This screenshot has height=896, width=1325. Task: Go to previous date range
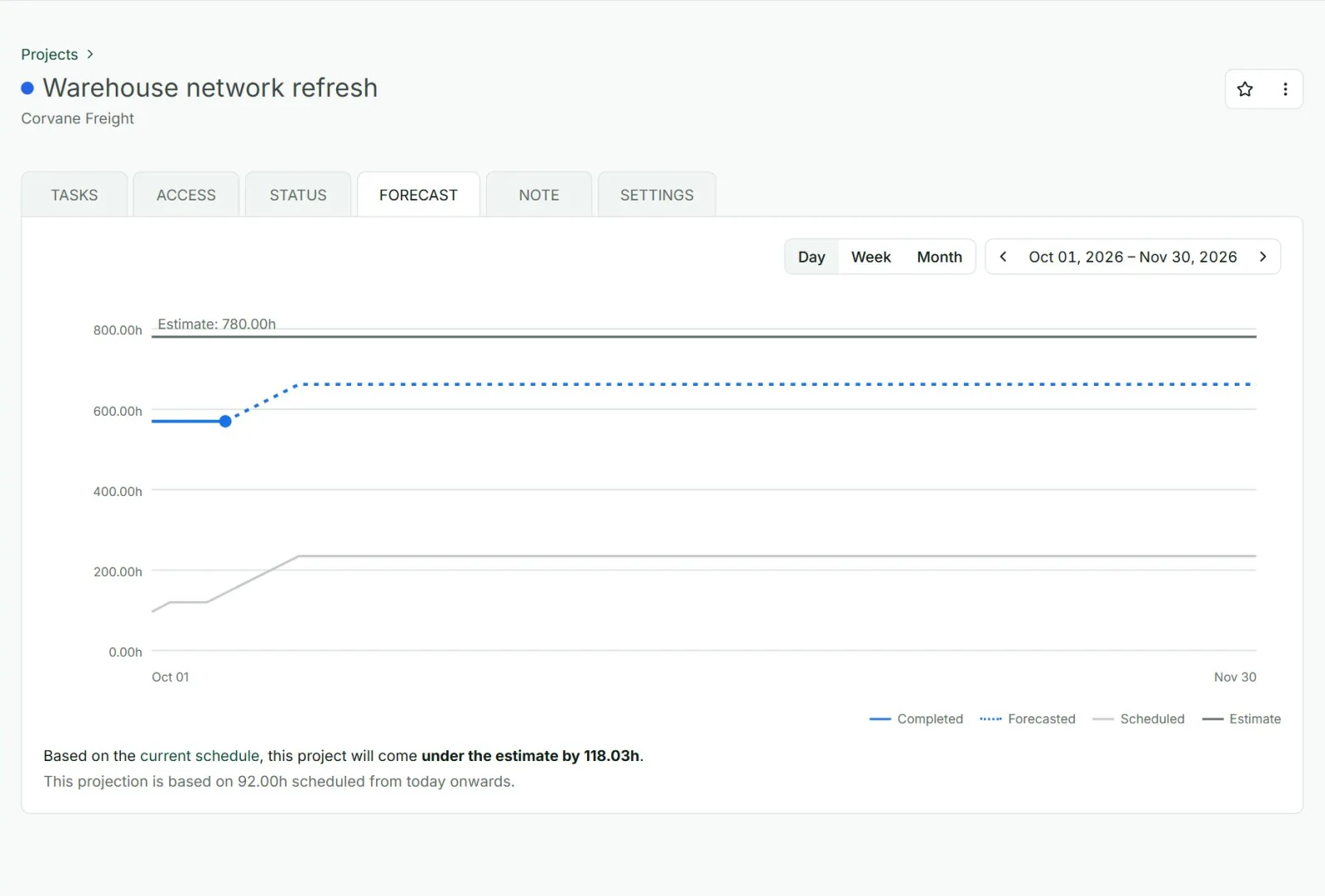point(1003,257)
